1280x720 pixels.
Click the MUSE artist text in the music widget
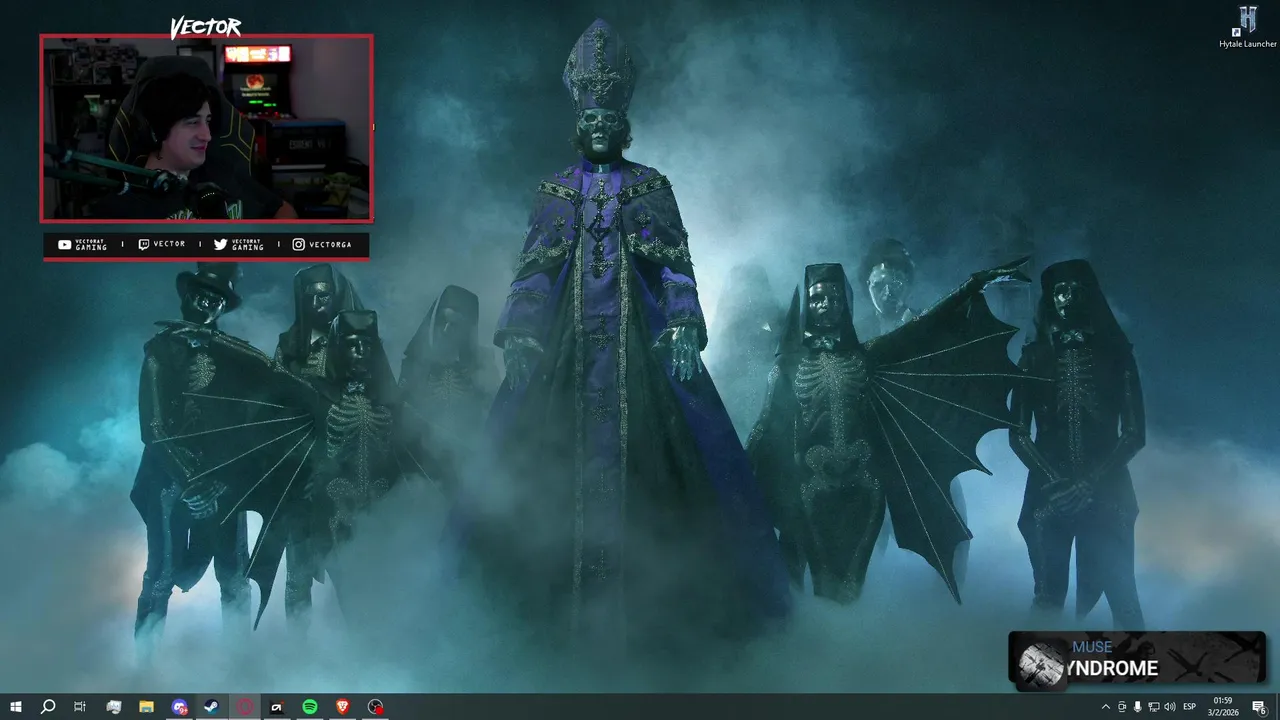point(1092,647)
